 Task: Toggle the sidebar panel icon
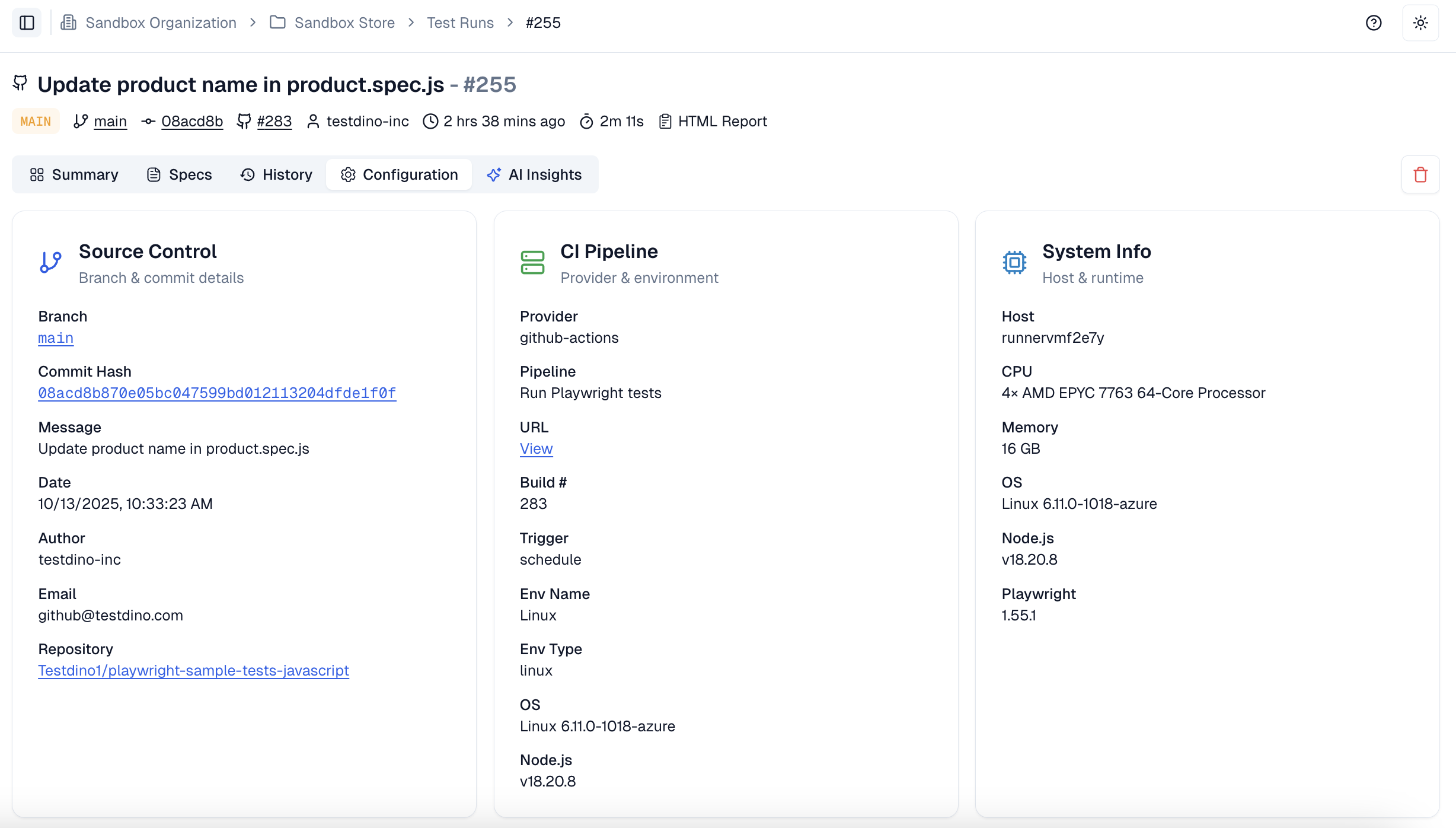click(27, 23)
